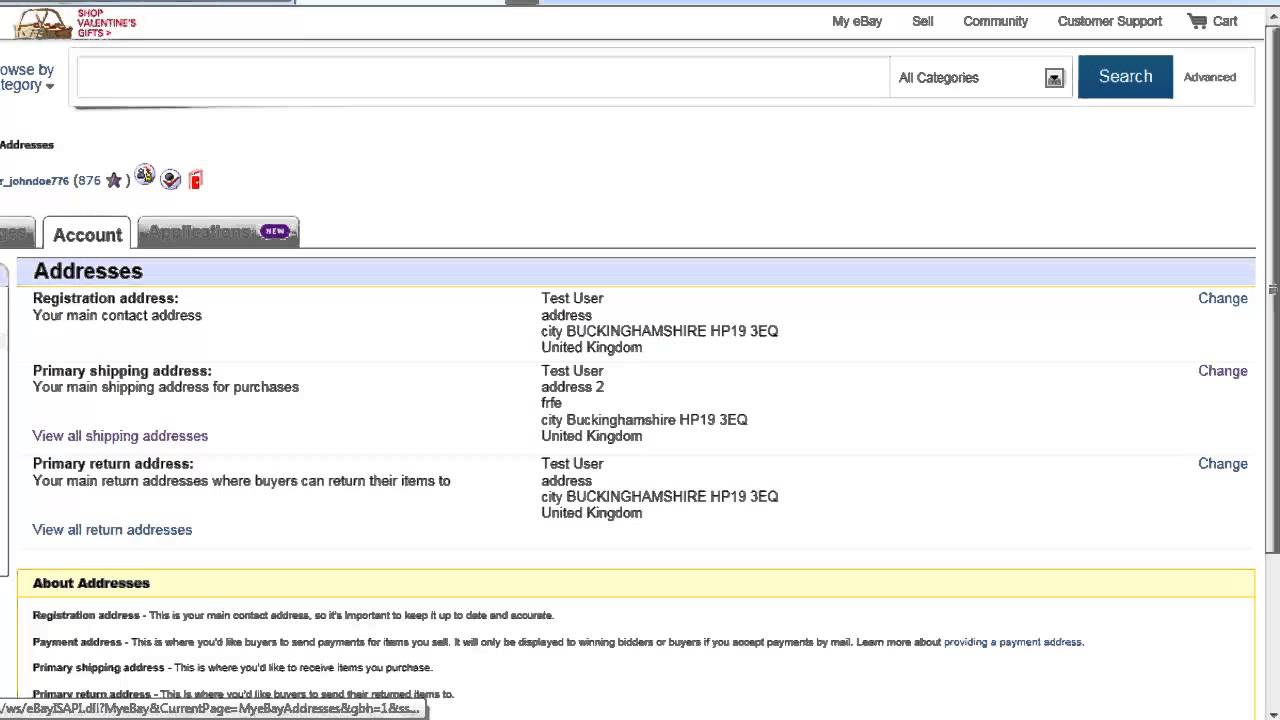
Task: Click the round profile badge icon
Action: click(171, 179)
